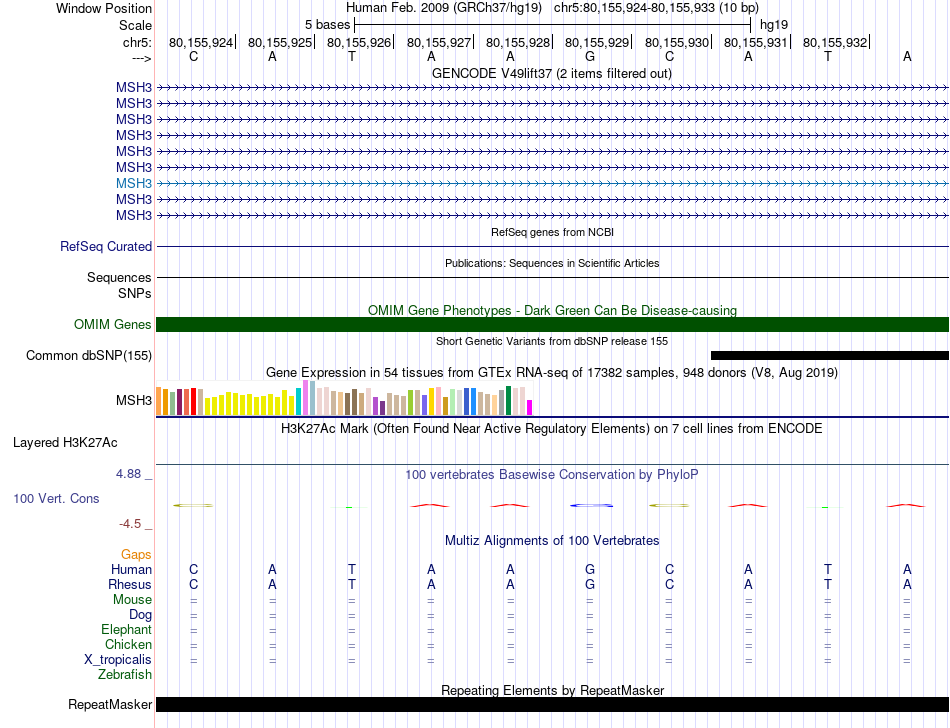
Task: Click the black RepeatMasker element bar
Action: pos(552,704)
